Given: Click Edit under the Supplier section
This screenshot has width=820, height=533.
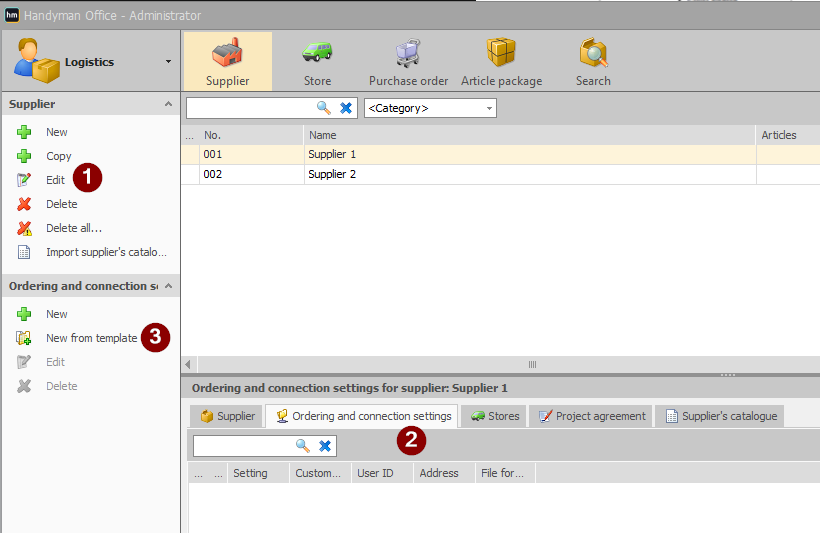Looking at the screenshot, I should [55, 180].
